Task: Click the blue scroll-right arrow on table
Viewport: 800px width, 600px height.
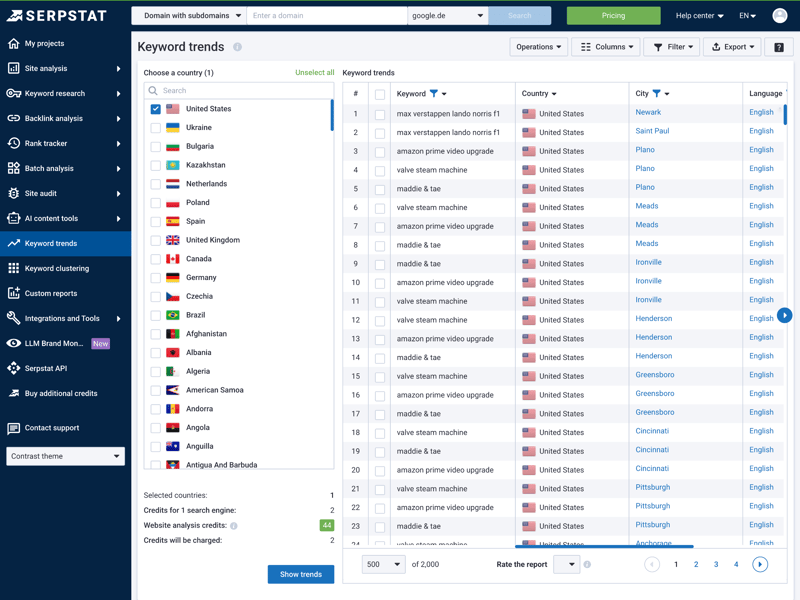Action: (x=785, y=315)
